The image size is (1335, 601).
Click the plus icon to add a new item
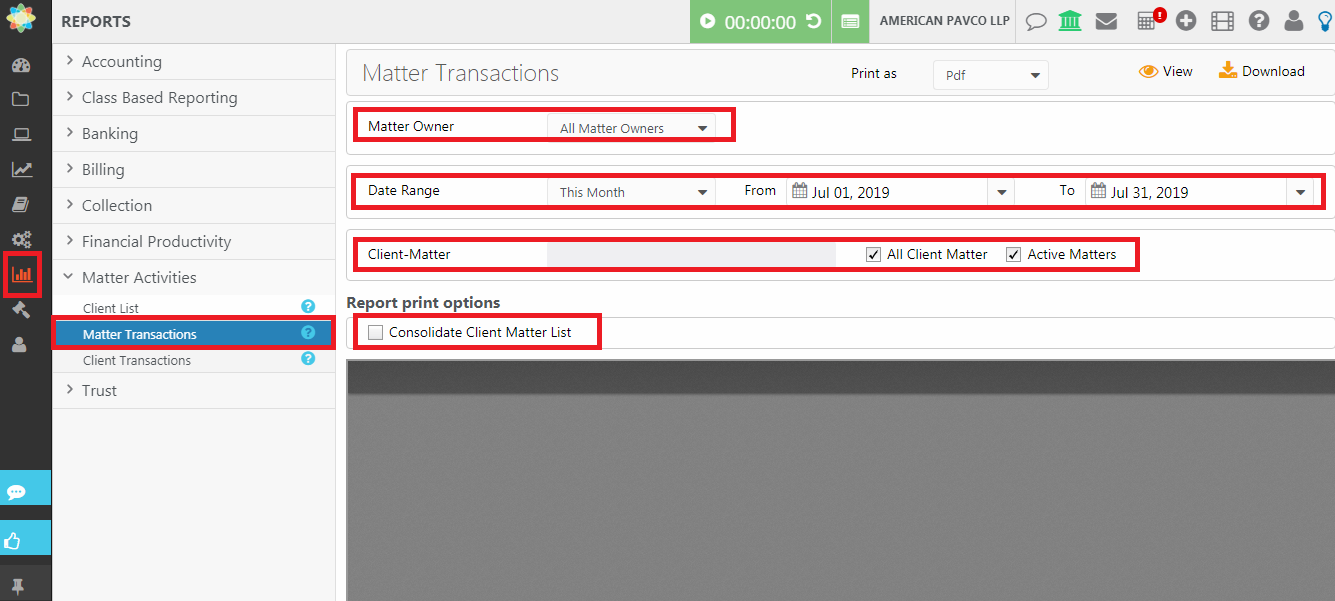click(x=1185, y=20)
